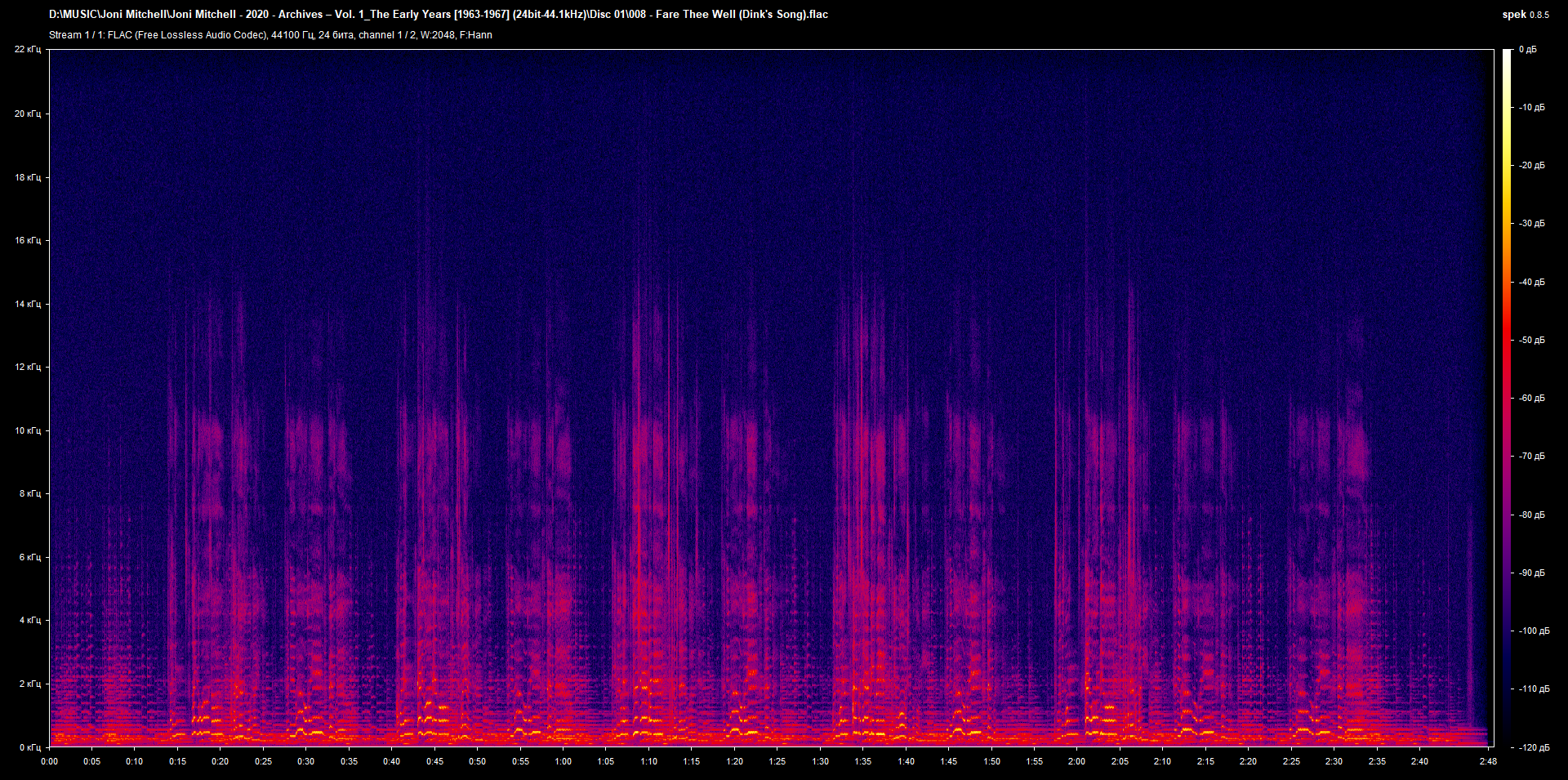Click the 0 дБ marker on the legend
This screenshot has width=1568, height=780.
[1530, 49]
